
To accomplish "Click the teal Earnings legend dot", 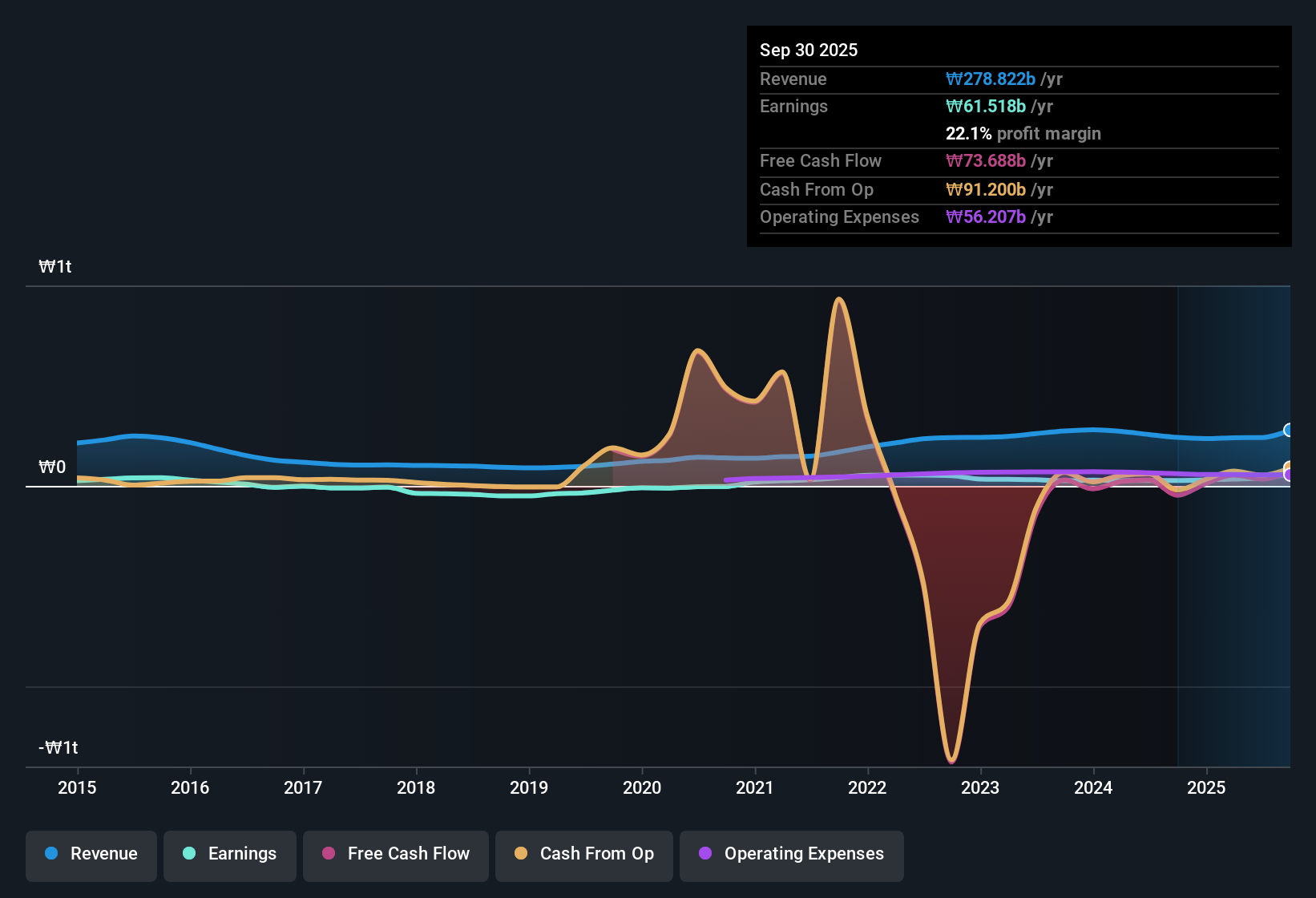I will click(x=188, y=854).
